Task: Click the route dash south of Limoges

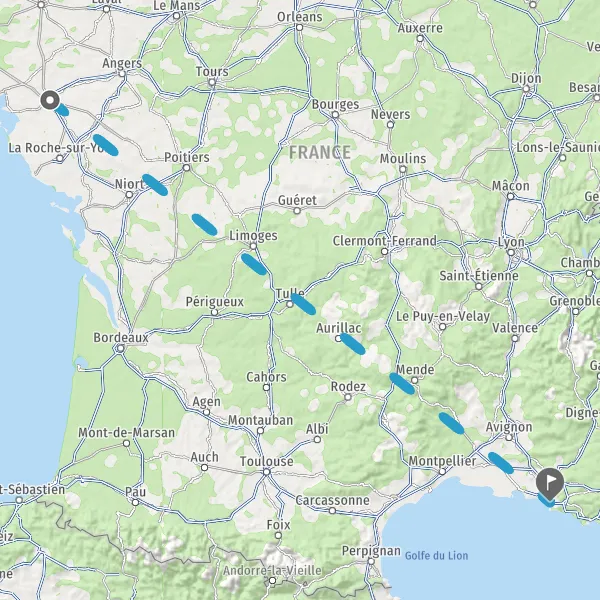Action: (x=254, y=264)
